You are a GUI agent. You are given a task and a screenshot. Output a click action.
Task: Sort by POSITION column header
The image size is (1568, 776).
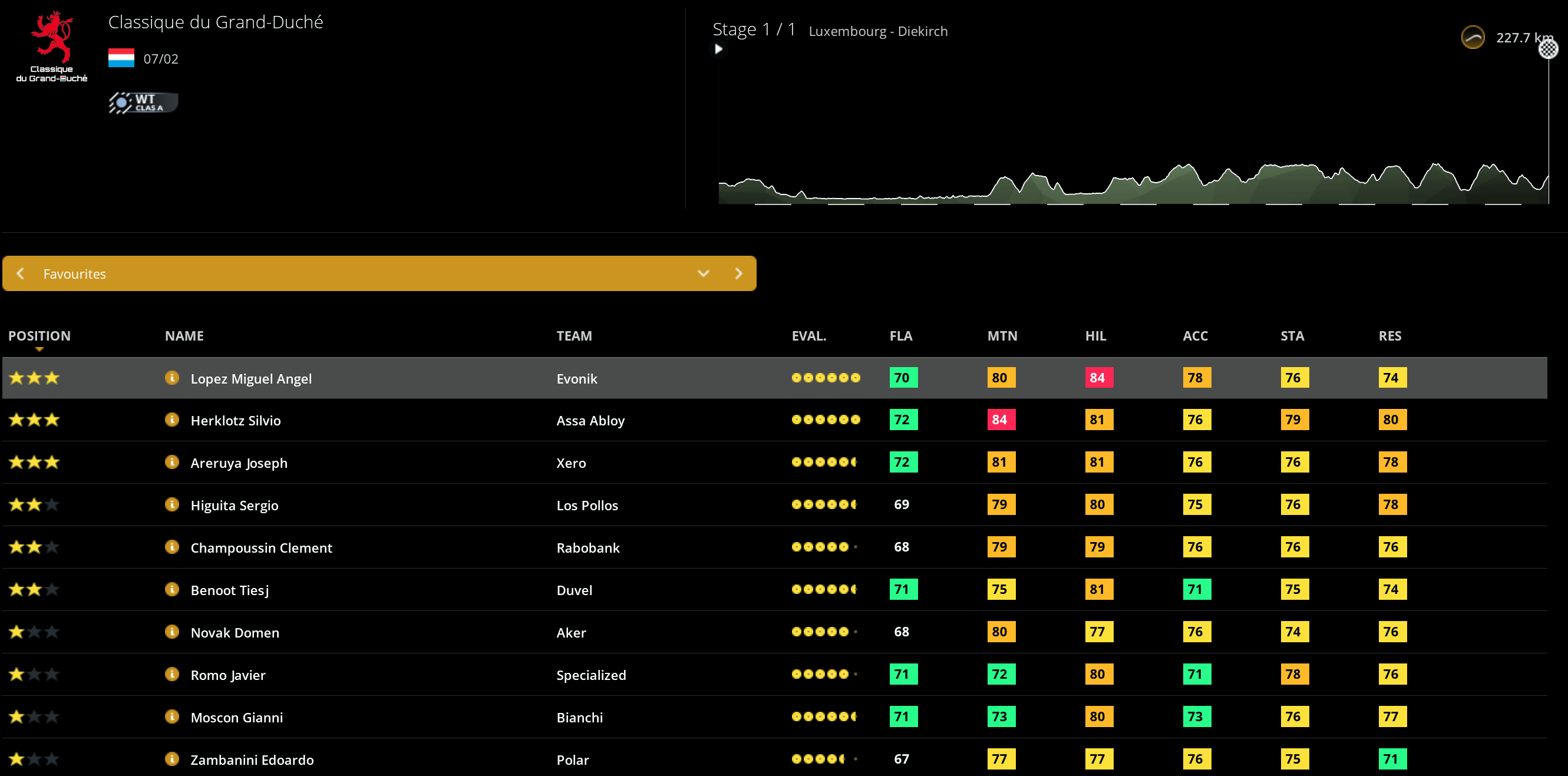[39, 336]
